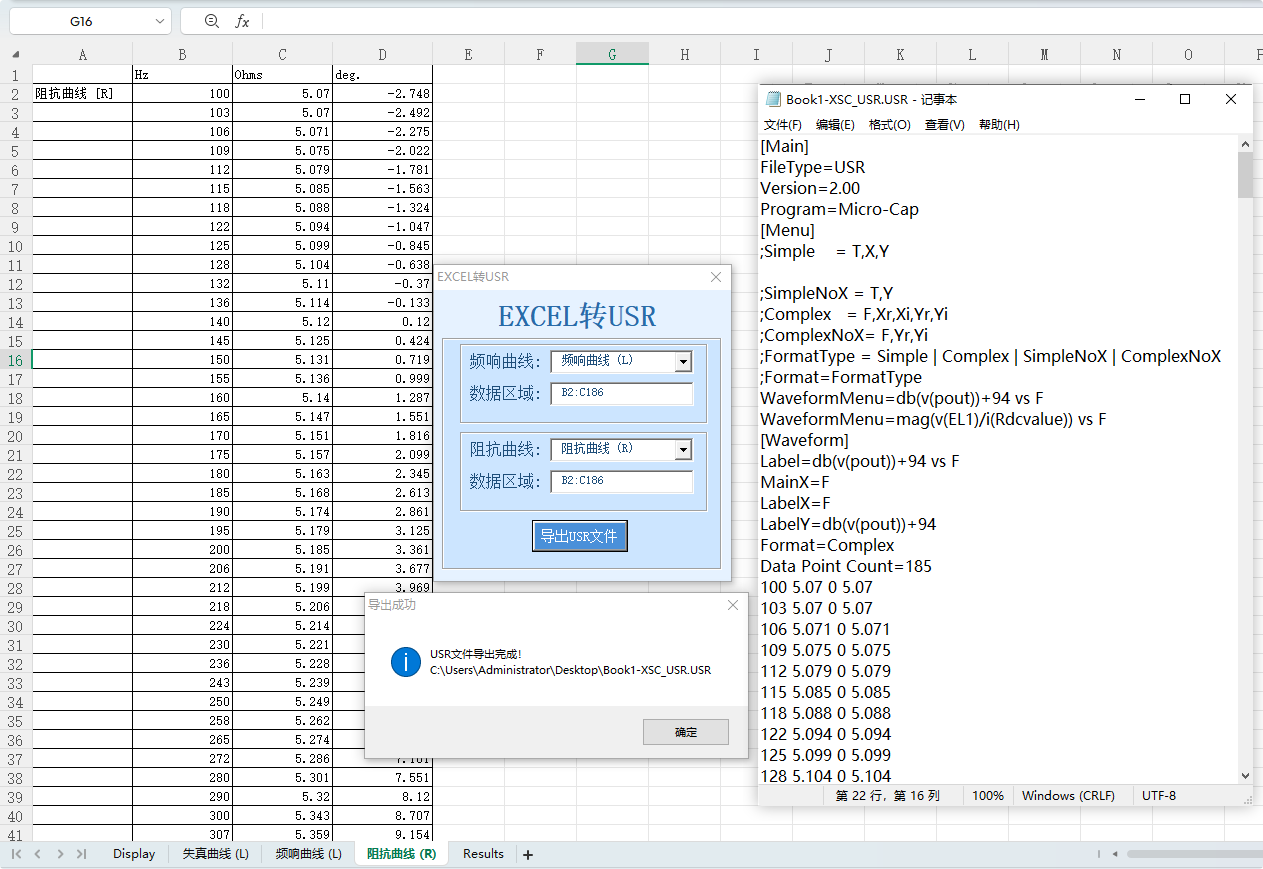Screen dimensions: 1263x869
Task: Click cell with value 5.131 in row 16
Action: click(x=282, y=360)
